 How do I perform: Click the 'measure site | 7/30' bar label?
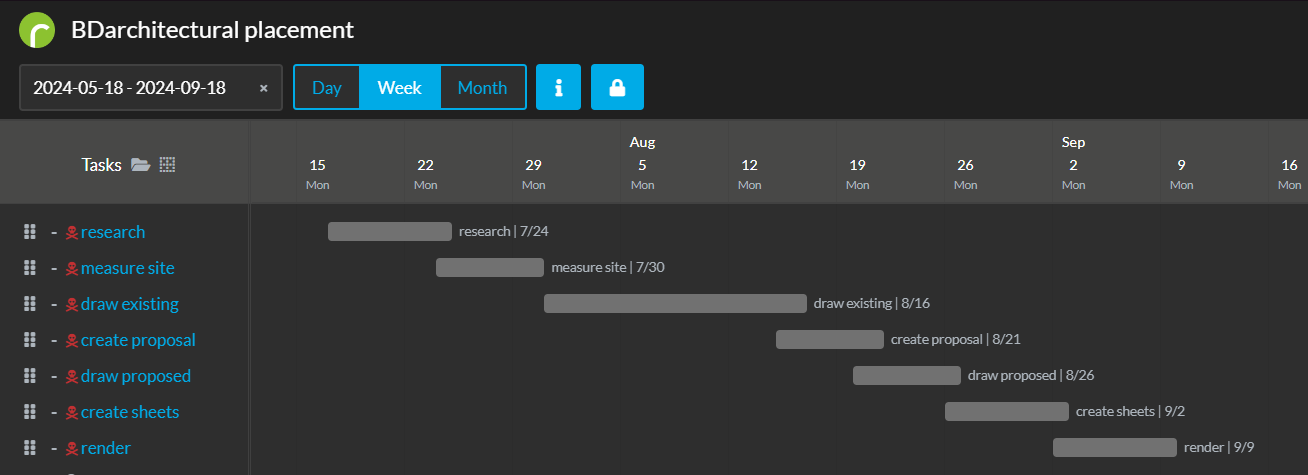point(608,268)
